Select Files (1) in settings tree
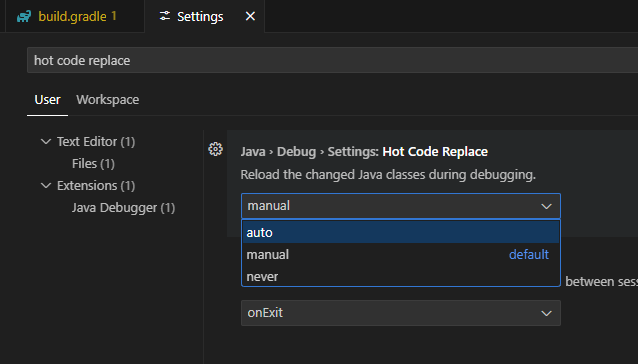Image resolution: width=638 pixels, height=364 pixels. (93, 163)
